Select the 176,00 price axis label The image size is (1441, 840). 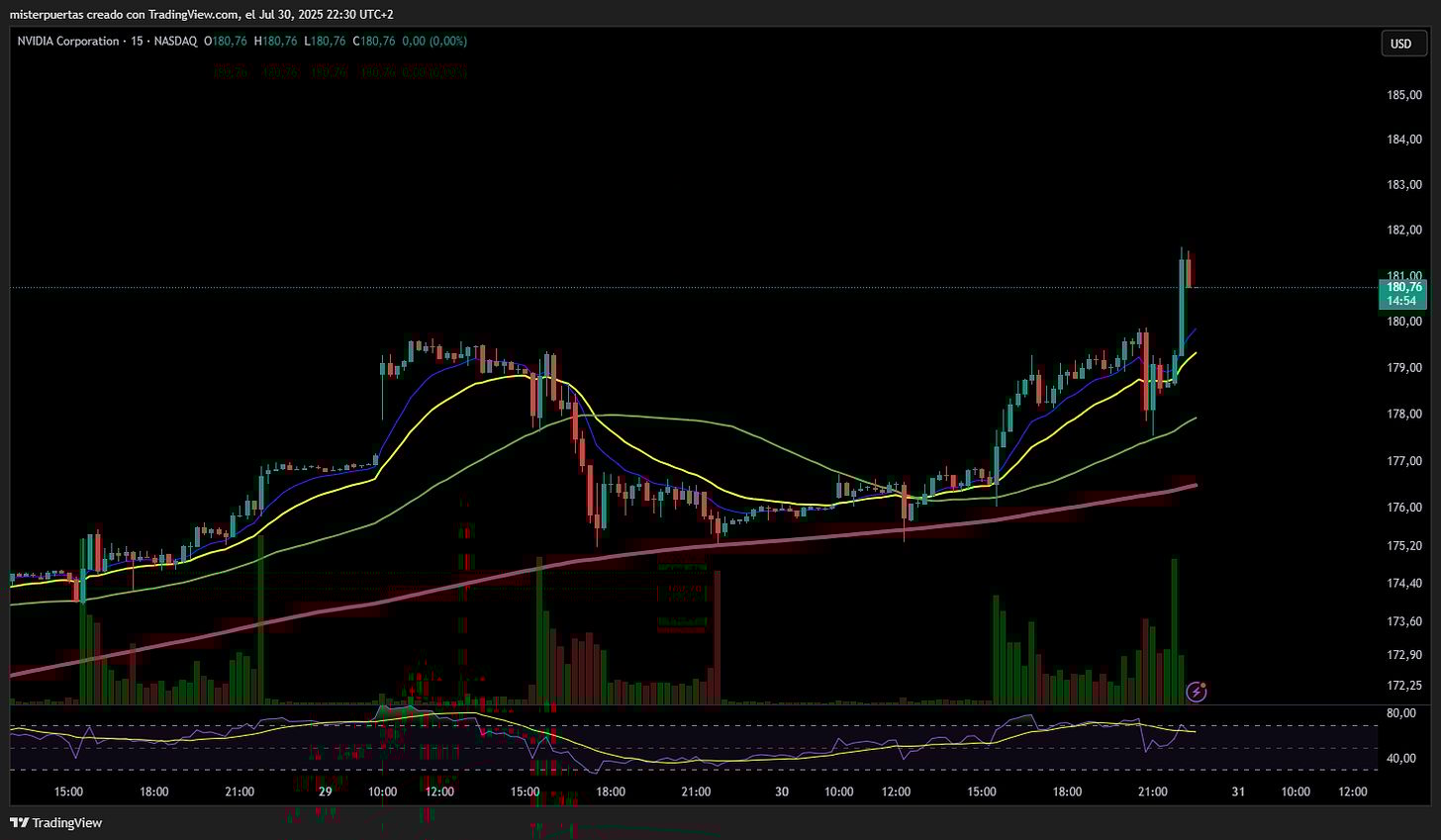(x=1404, y=508)
